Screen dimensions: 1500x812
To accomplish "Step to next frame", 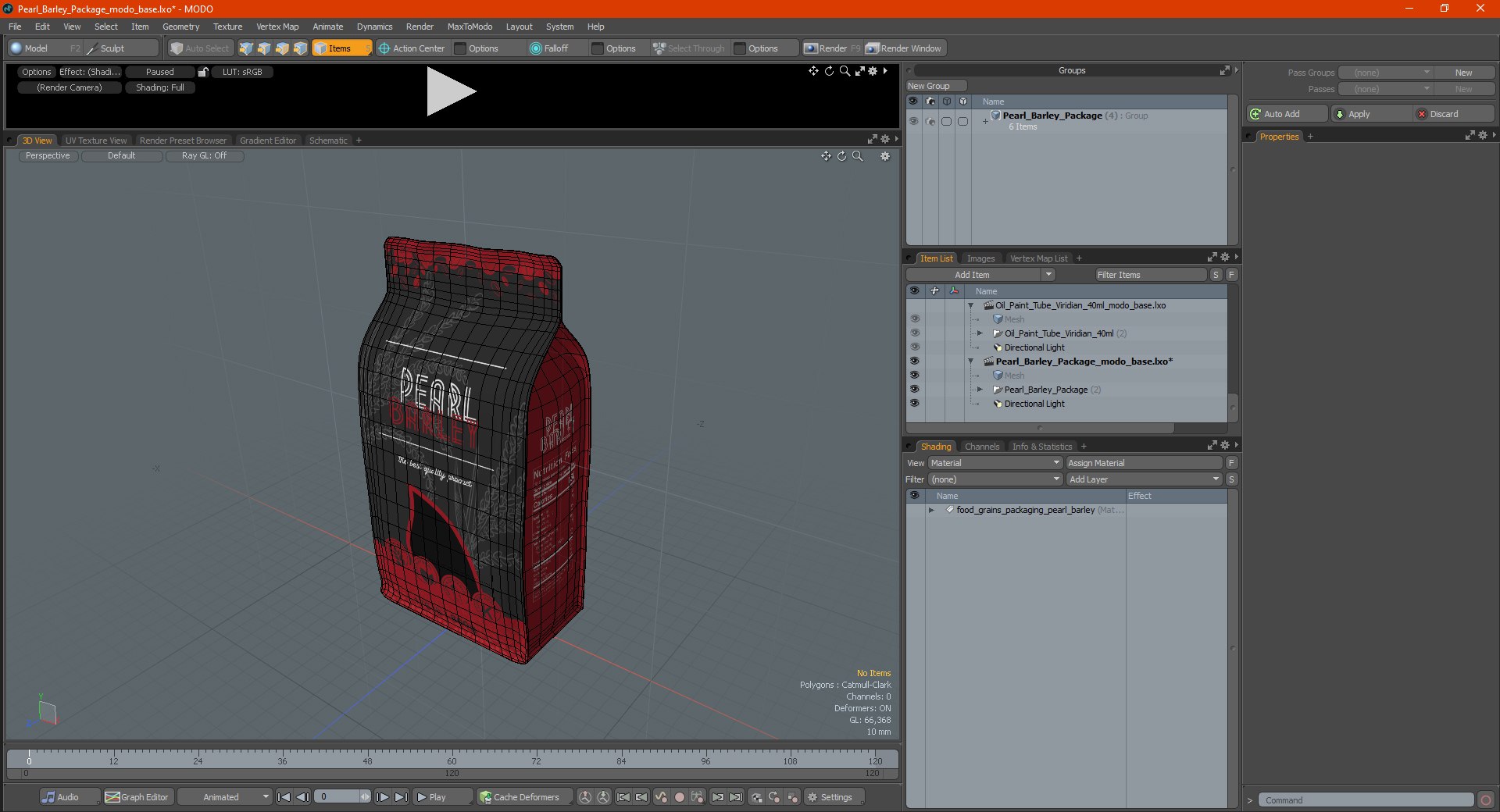I will click(x=382, y=797).
